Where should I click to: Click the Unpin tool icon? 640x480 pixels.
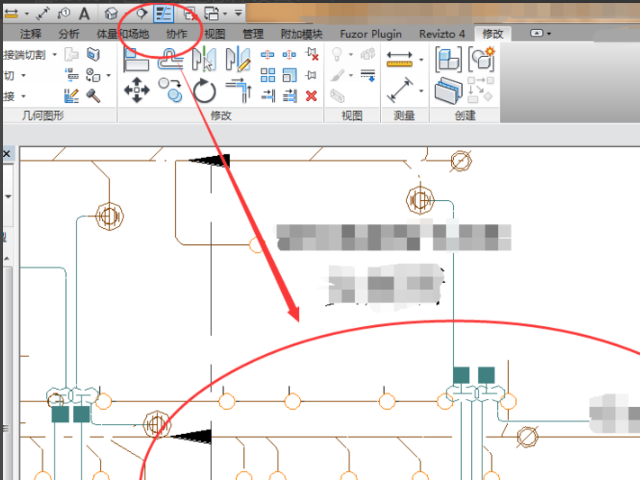312,54
